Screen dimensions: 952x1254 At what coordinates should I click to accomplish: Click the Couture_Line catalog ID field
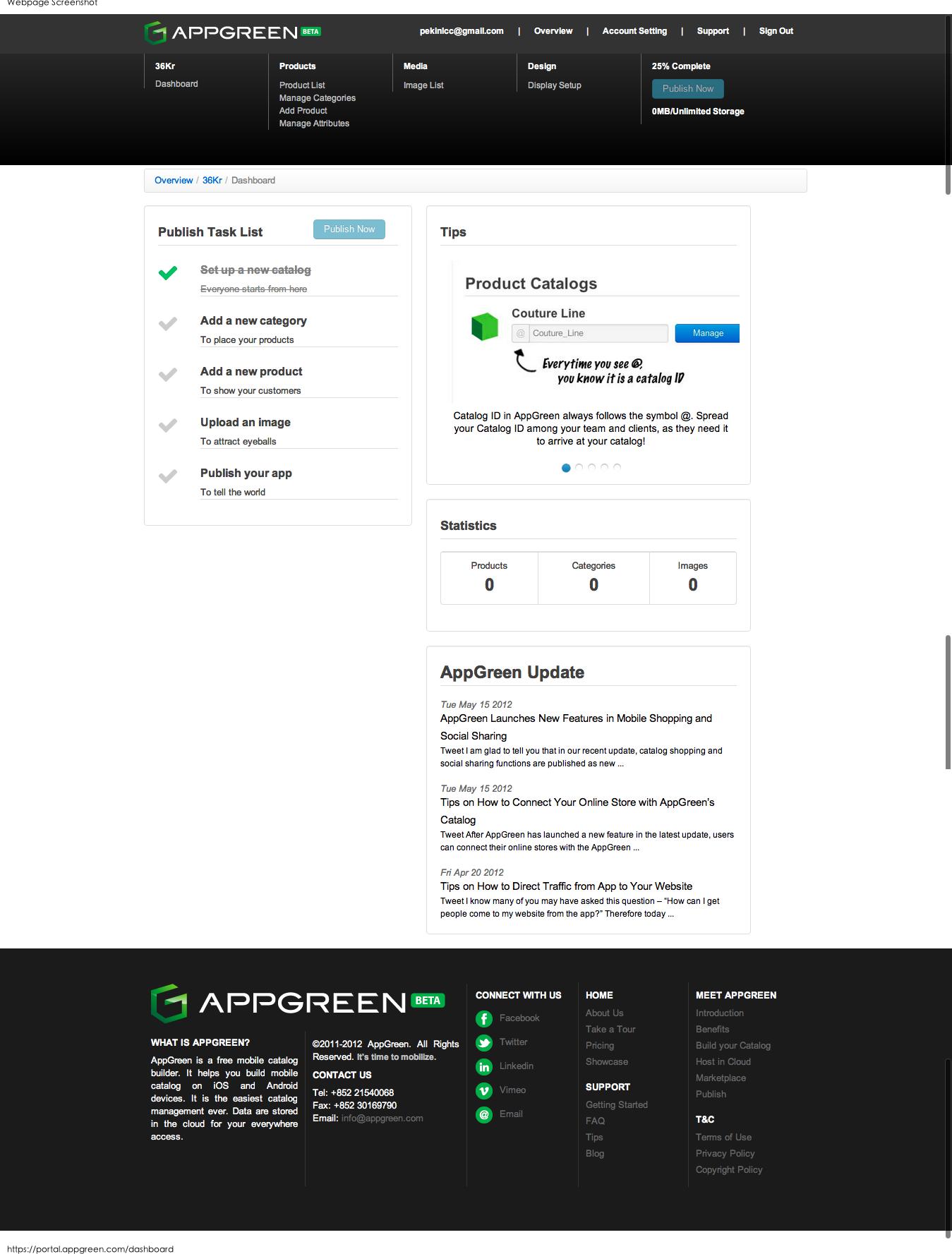[x=590, y=333]
